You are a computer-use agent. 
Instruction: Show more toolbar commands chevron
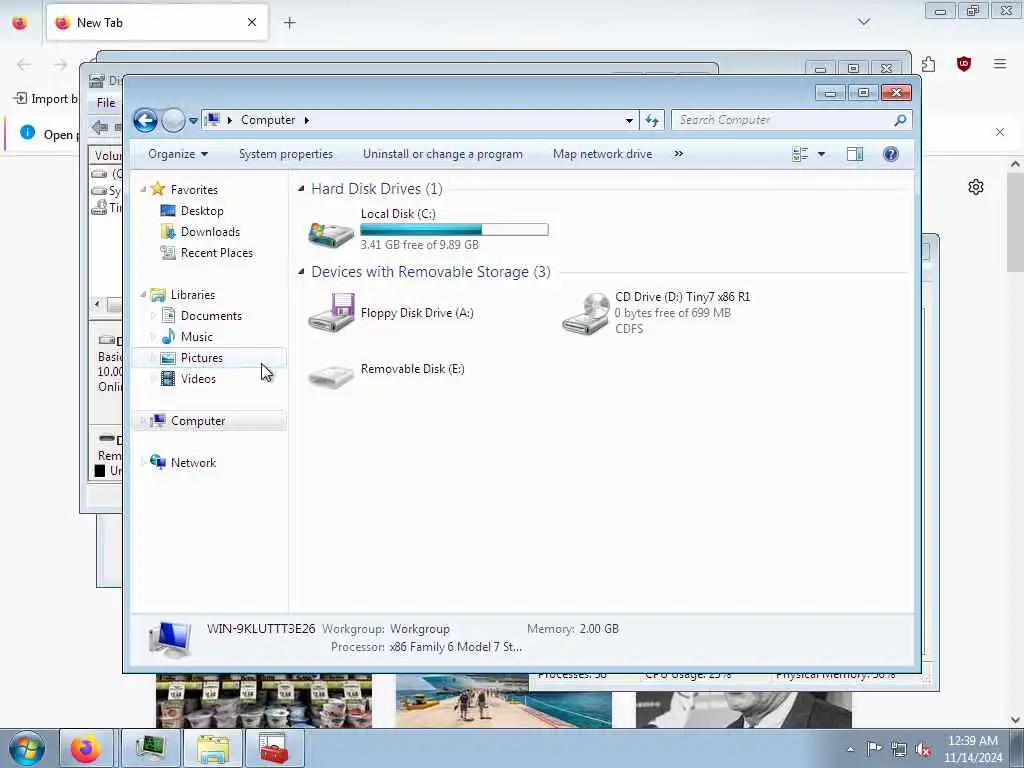pyautogui.click(x=679, y=154)
